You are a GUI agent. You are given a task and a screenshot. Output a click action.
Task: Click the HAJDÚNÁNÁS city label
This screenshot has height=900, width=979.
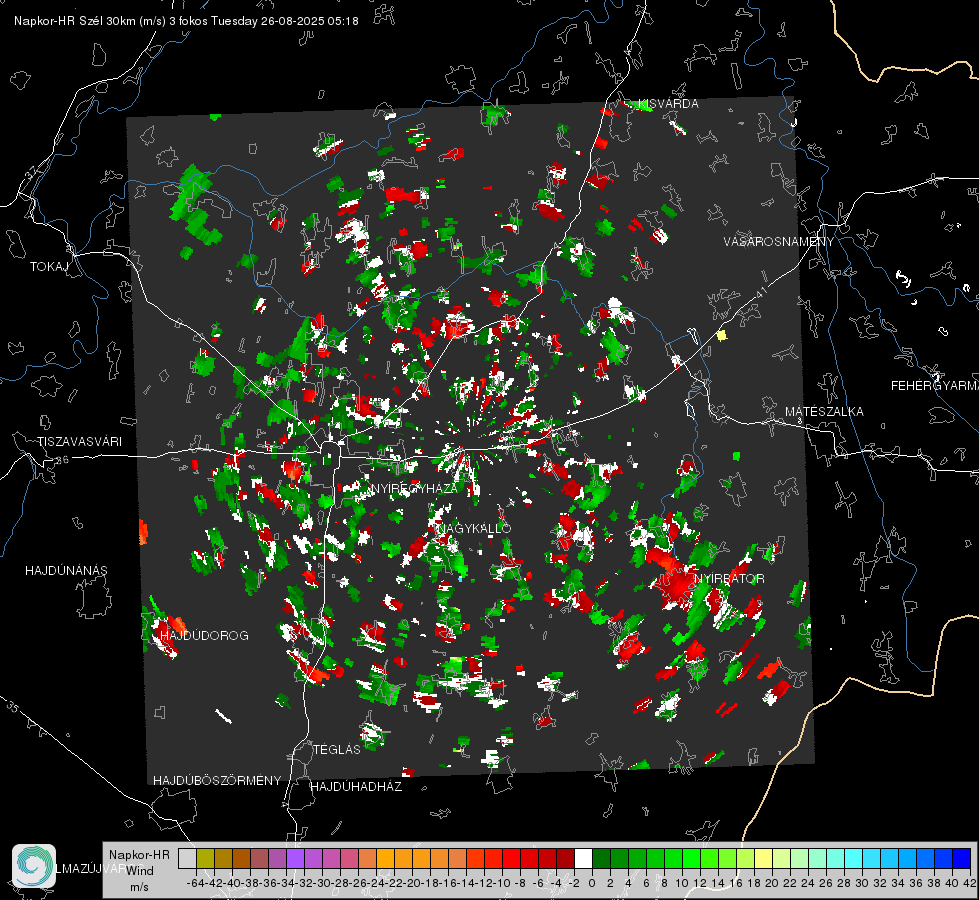point(66,571)
